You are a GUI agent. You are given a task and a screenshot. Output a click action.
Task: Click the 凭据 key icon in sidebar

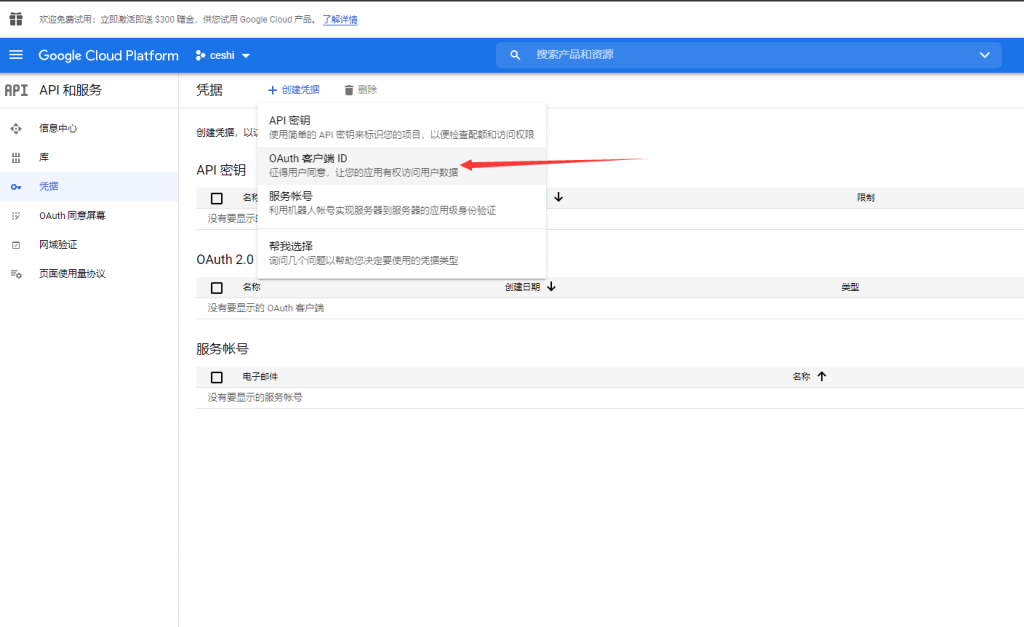pos(16,187)
